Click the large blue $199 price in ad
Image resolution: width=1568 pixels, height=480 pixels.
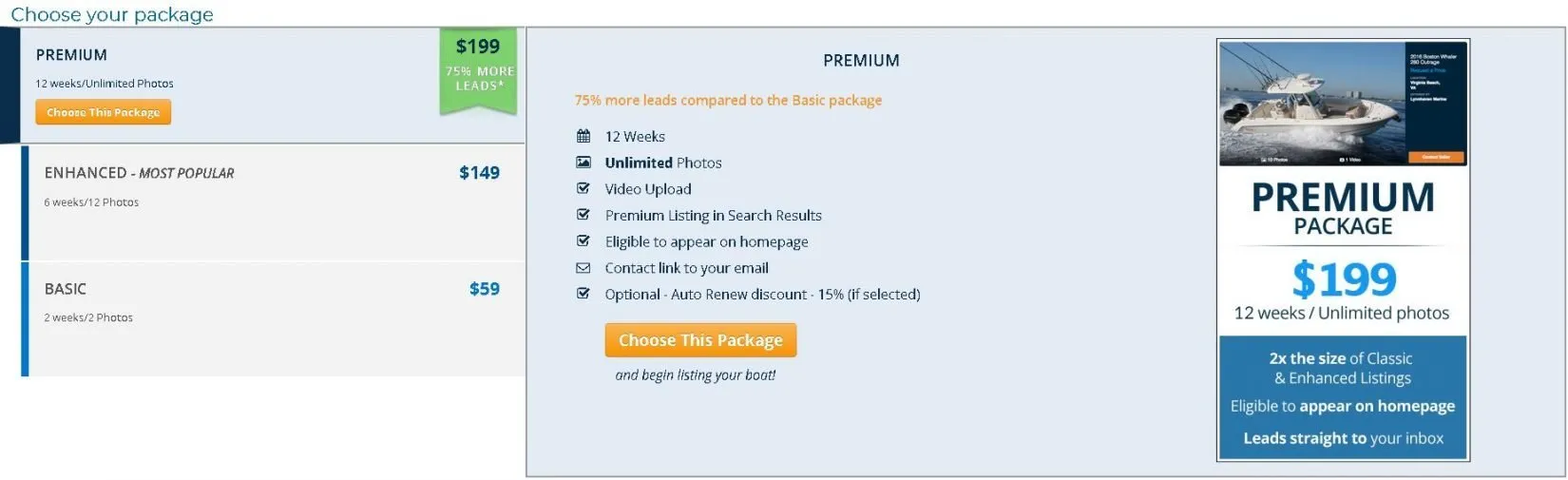pyautogui.click(x=1343, y=279)
